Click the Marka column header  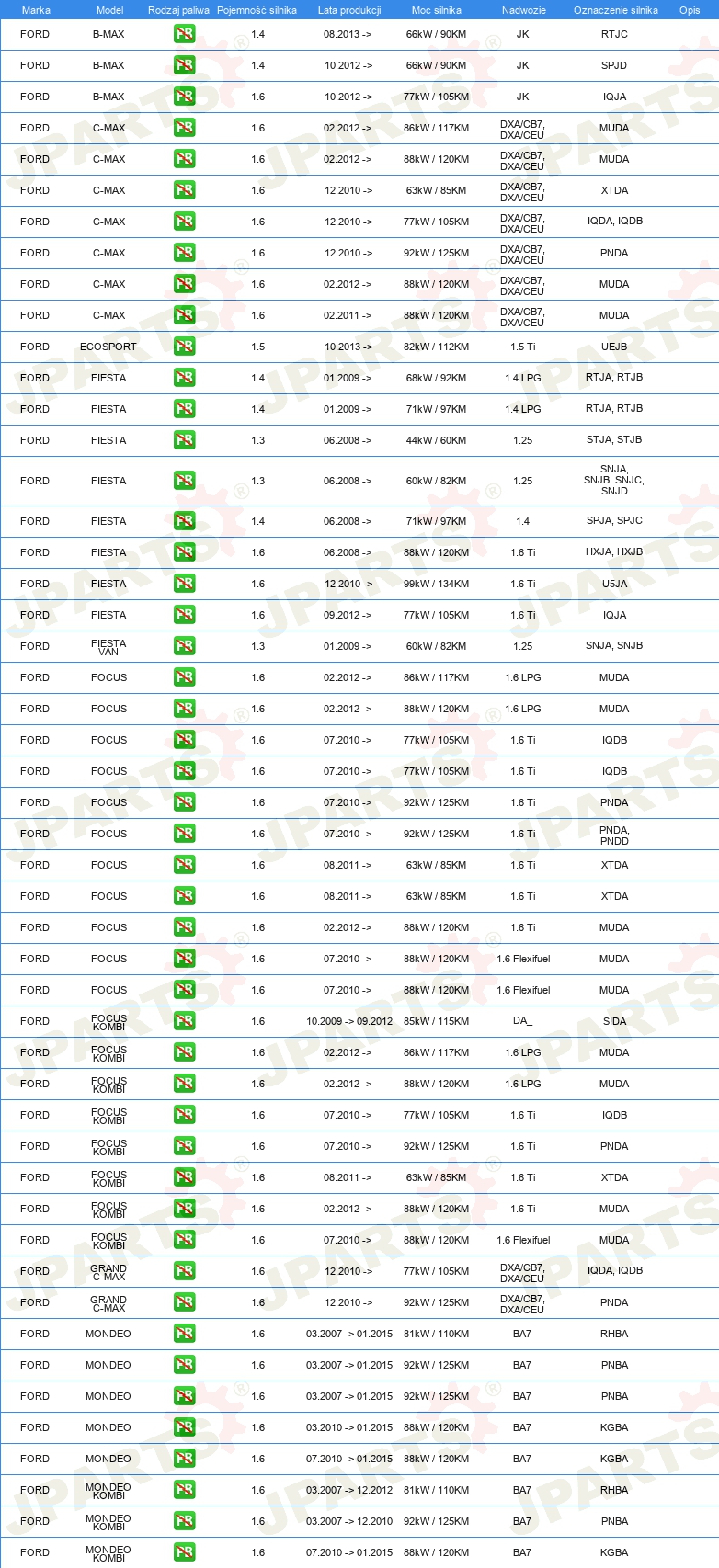36,10
